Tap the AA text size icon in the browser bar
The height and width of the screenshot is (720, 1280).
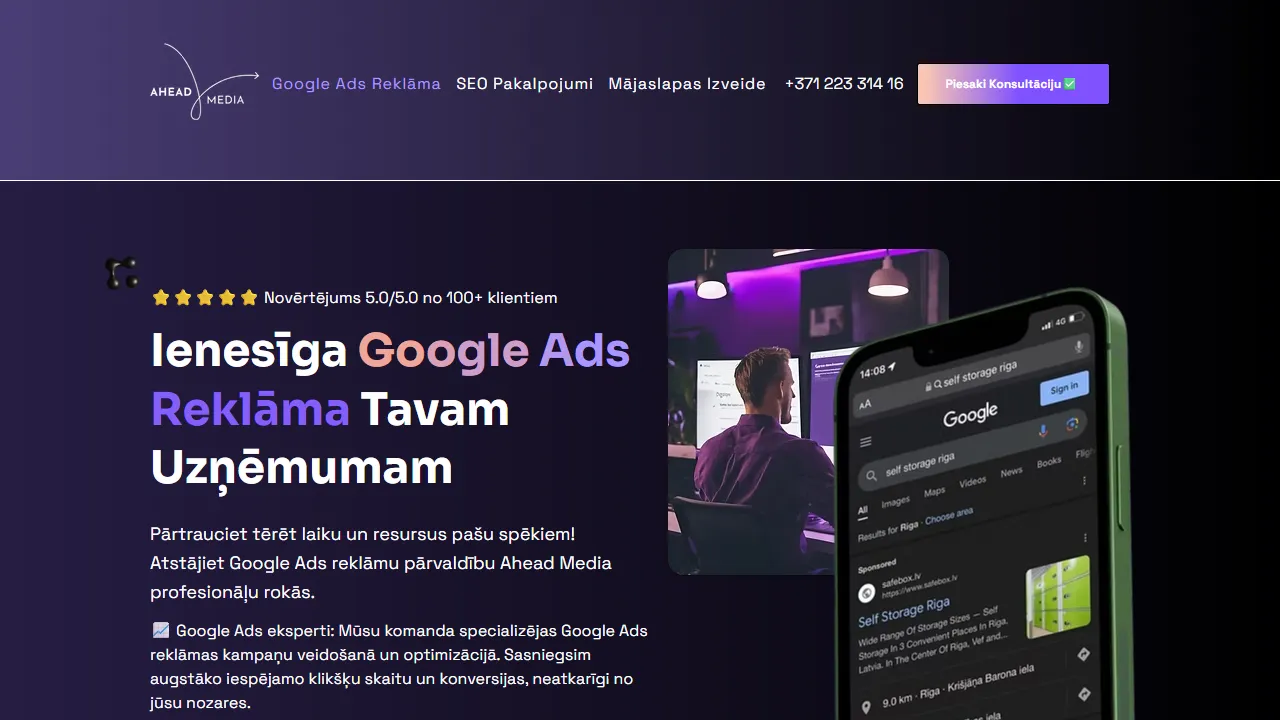[864, 403]
